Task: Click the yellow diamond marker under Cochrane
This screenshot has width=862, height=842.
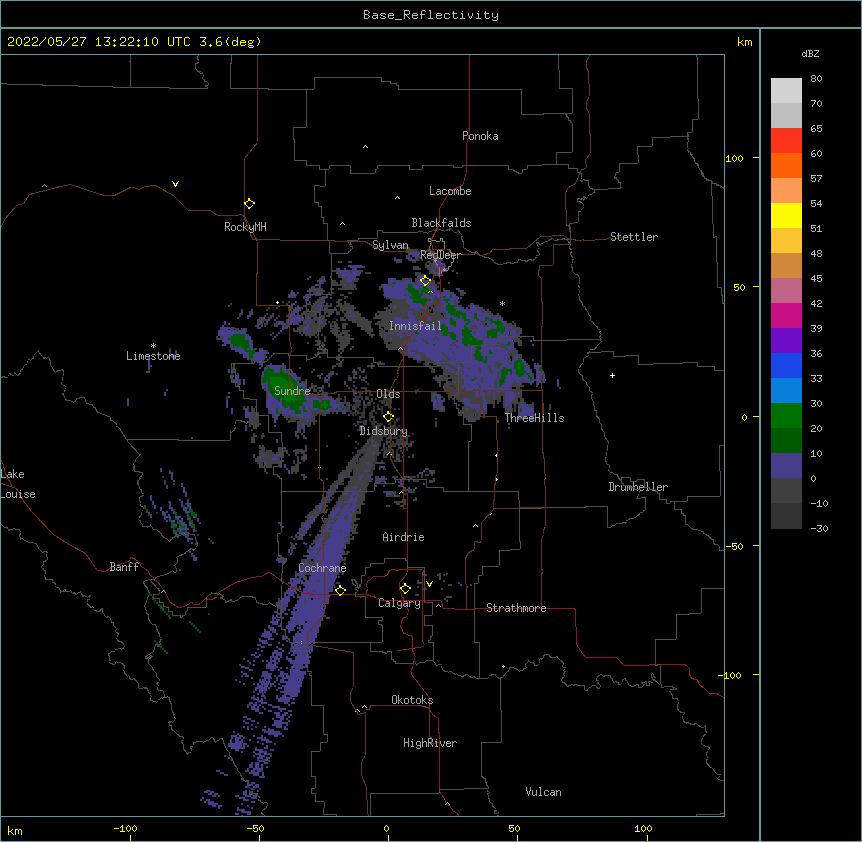Action: (x=340, y=590)
